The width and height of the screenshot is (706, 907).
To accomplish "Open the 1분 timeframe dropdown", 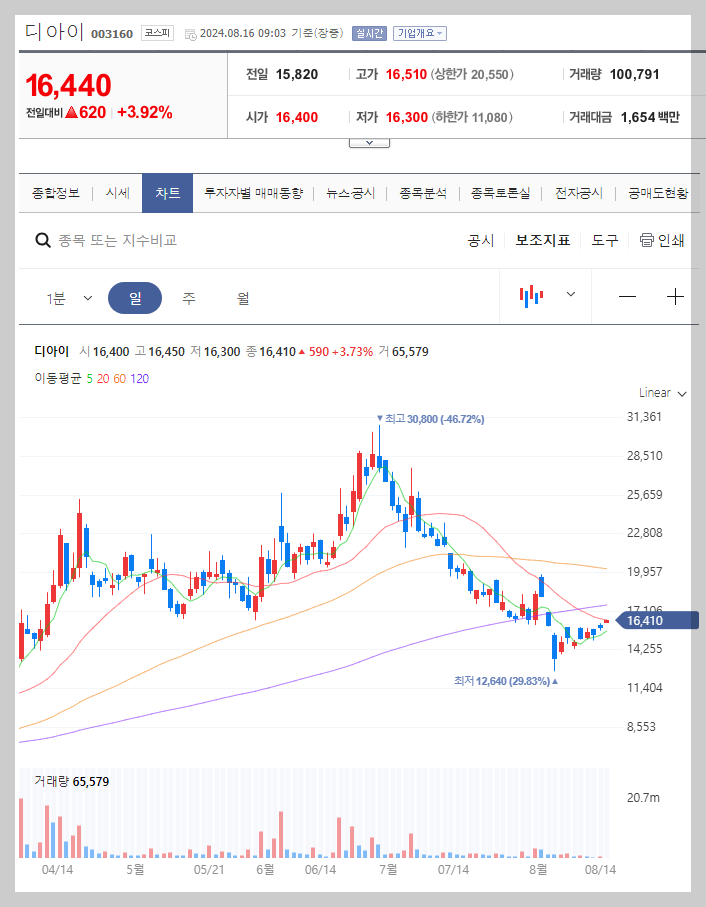I will [68, 297].
